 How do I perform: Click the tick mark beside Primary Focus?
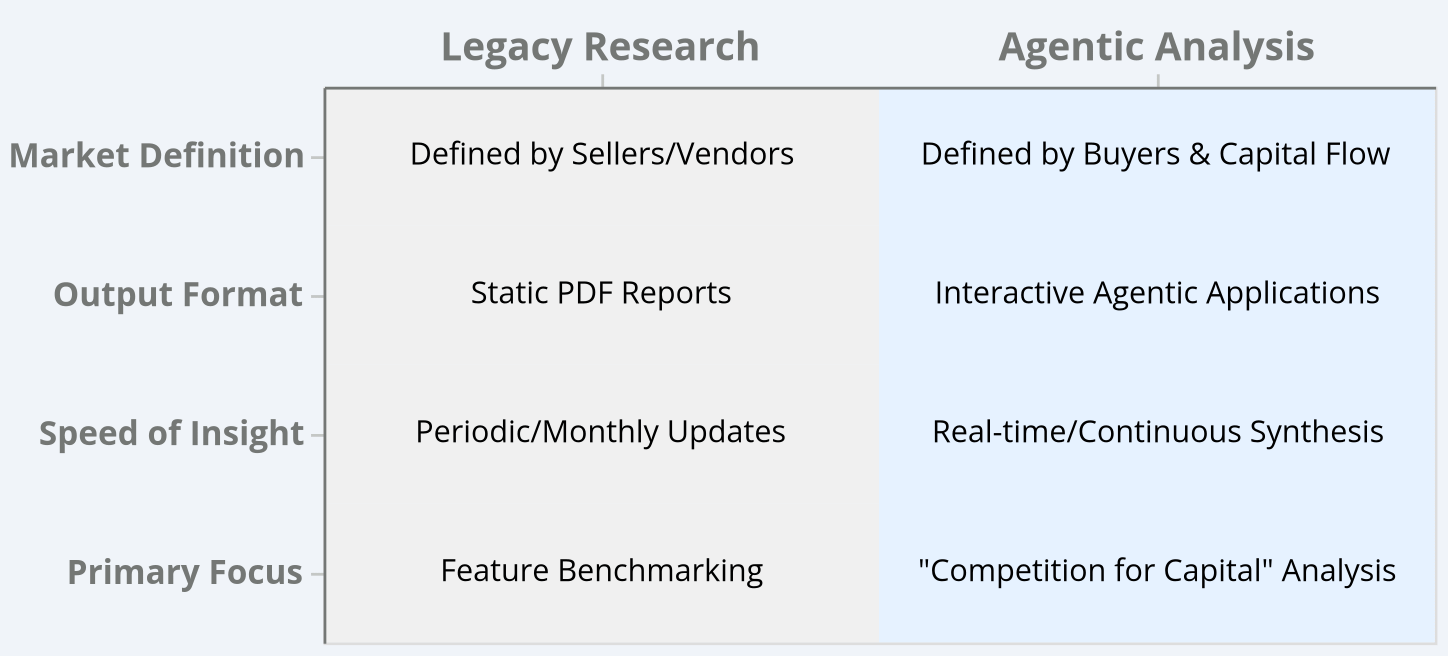(x=317, y=574)
